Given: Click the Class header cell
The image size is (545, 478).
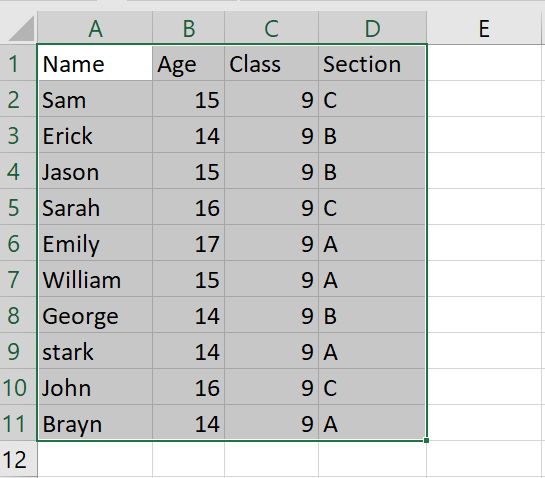Looking at the screenshot, I should click(x=271, y=64).
